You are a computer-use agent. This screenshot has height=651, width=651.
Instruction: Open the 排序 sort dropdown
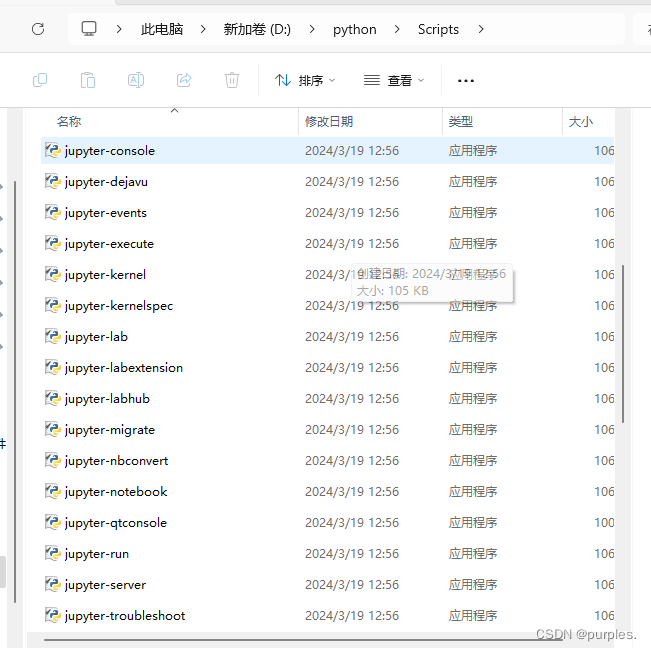pos(305,80)
